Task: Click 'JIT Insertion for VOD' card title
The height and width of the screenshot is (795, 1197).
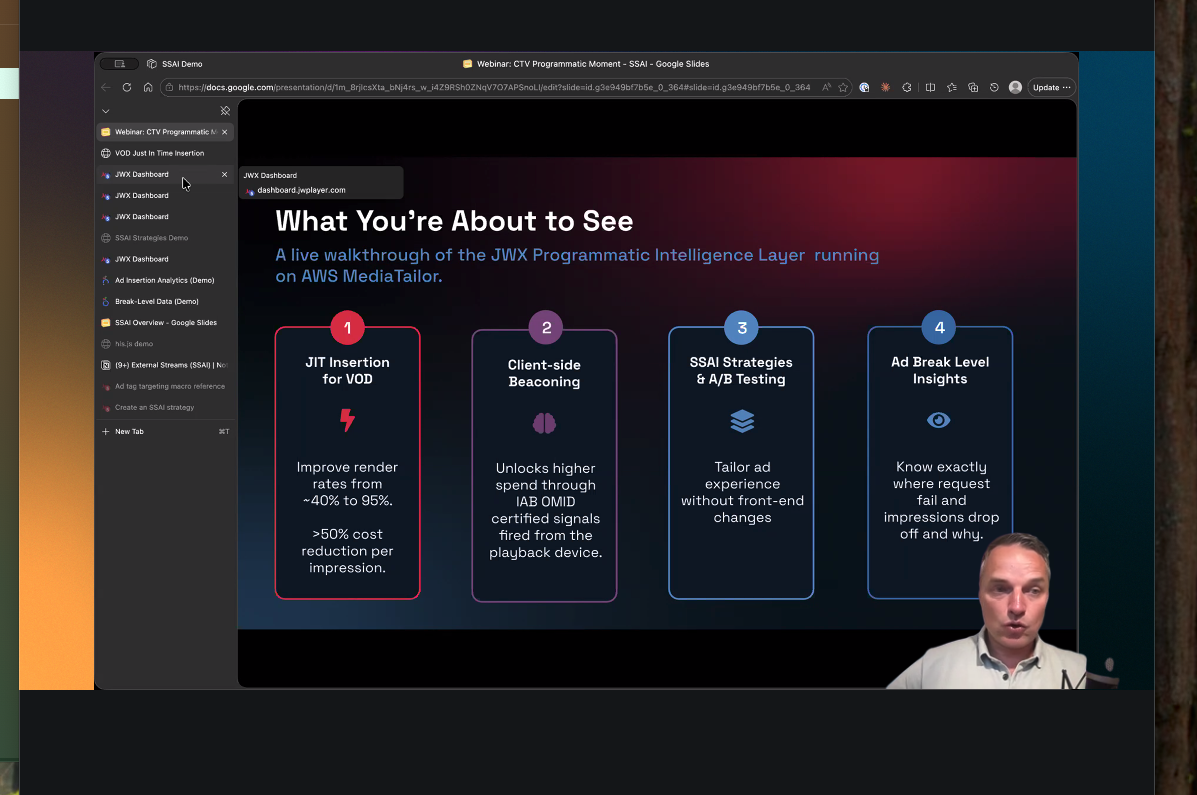Action: (347, 370)
